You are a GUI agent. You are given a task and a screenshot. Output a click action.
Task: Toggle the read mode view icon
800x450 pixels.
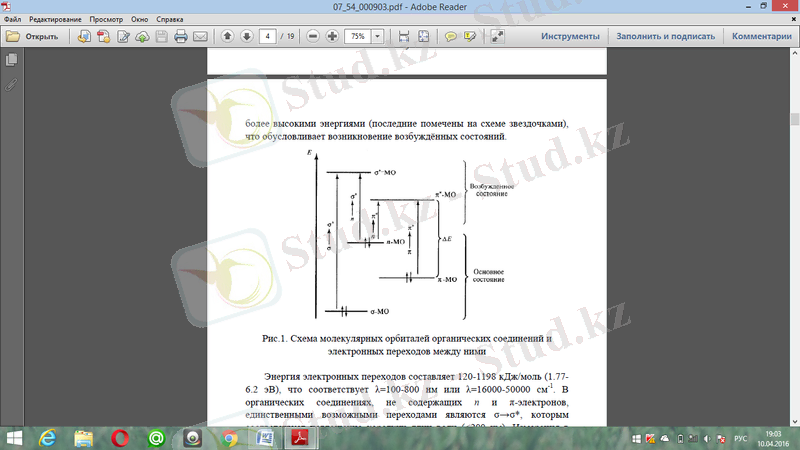pyautogui.click(x=497, y=37)
